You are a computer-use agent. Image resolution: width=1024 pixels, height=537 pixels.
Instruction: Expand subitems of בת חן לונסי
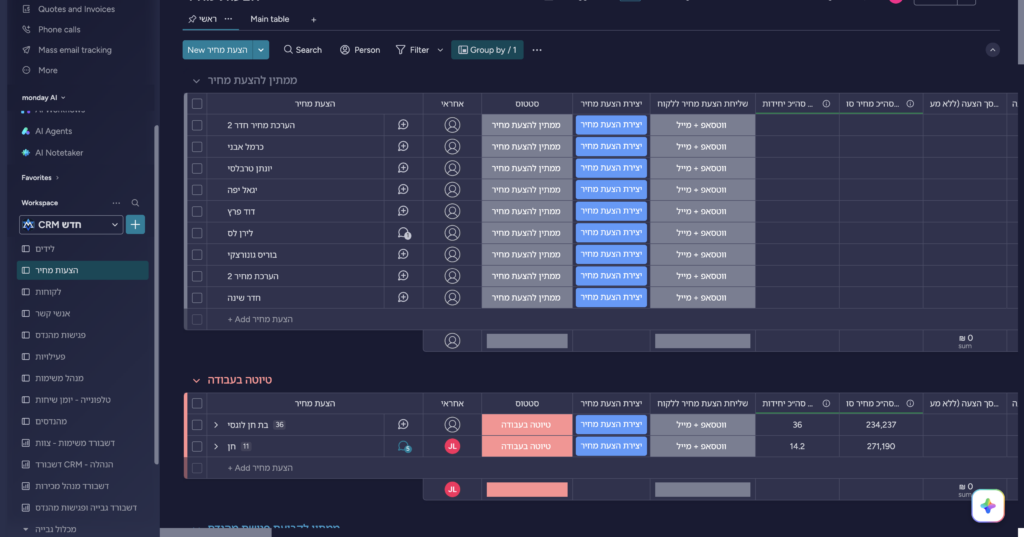(216, 425)
